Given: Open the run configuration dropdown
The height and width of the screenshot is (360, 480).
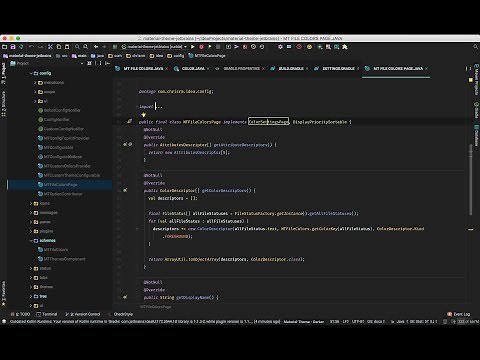Looking at the screenshot, I should (x=154, y=47).
